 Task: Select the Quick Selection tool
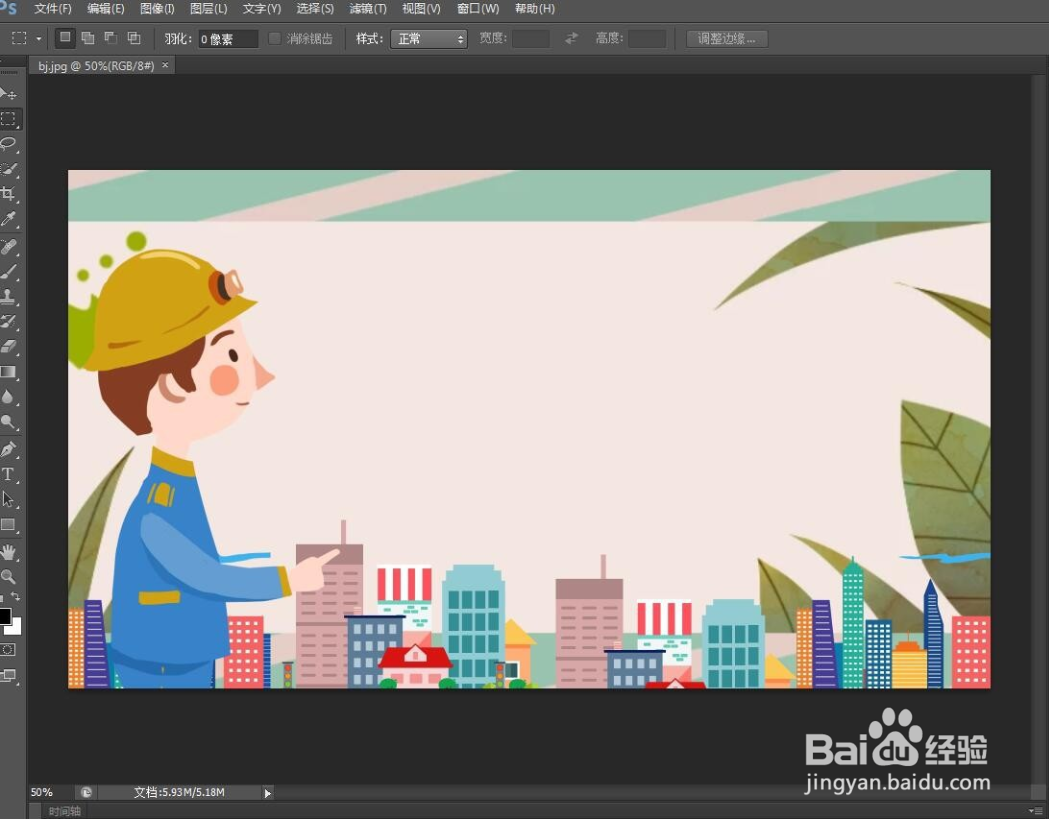coord(9,169)
